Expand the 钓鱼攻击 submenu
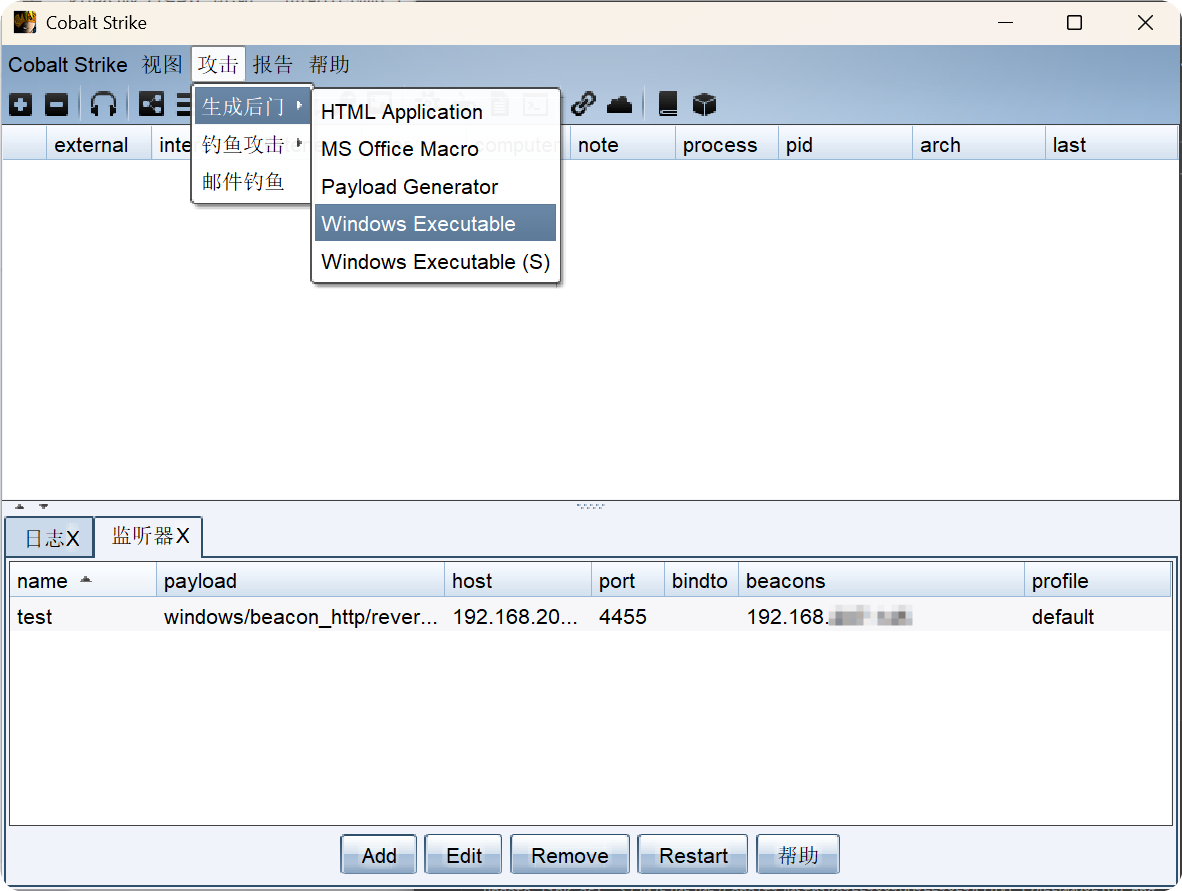 pos(252,144)
